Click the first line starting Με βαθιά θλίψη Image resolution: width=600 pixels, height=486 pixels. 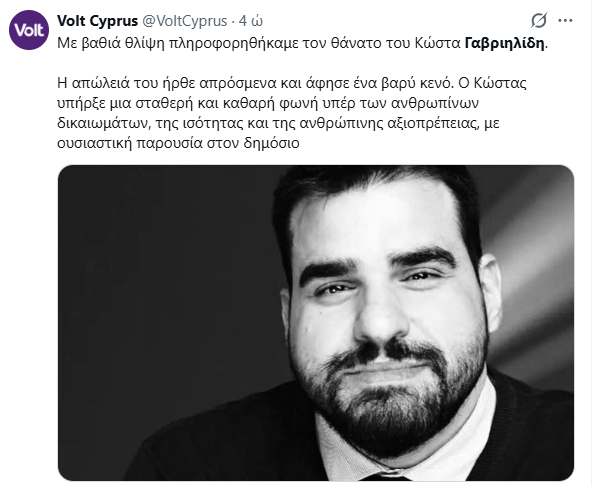click(x=302, y=43)
